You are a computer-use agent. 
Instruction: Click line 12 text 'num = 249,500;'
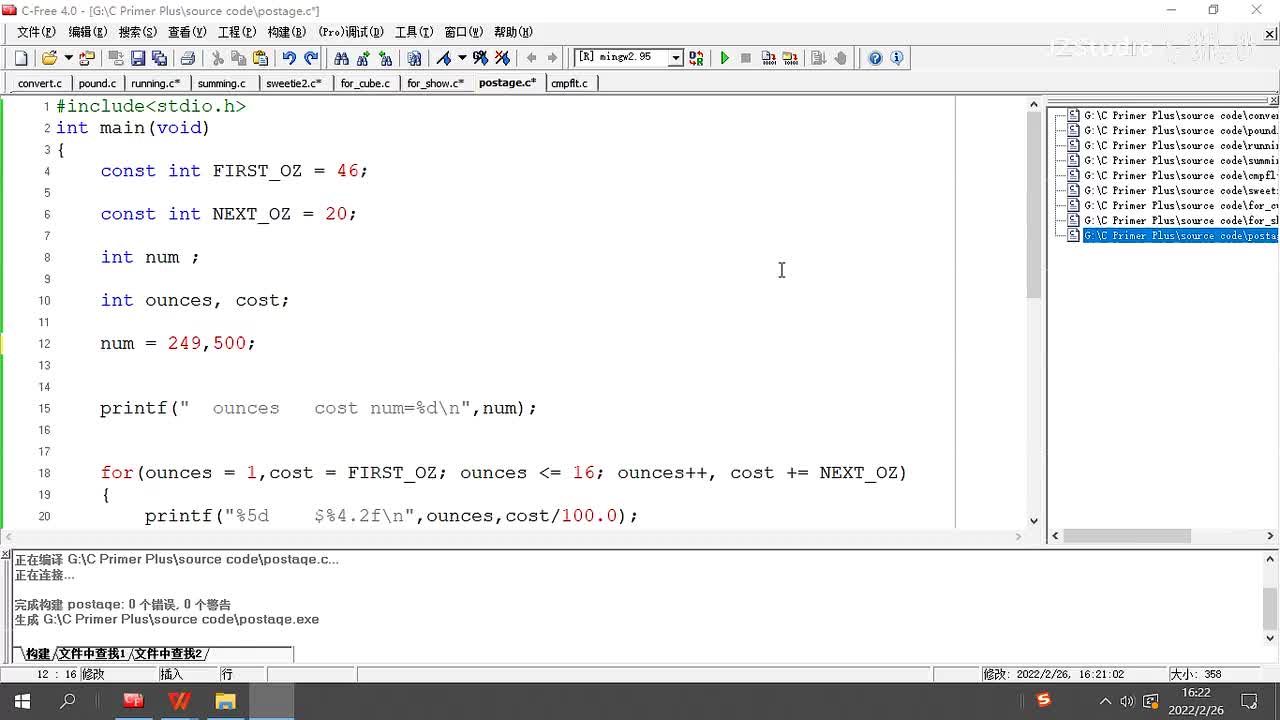178,343
